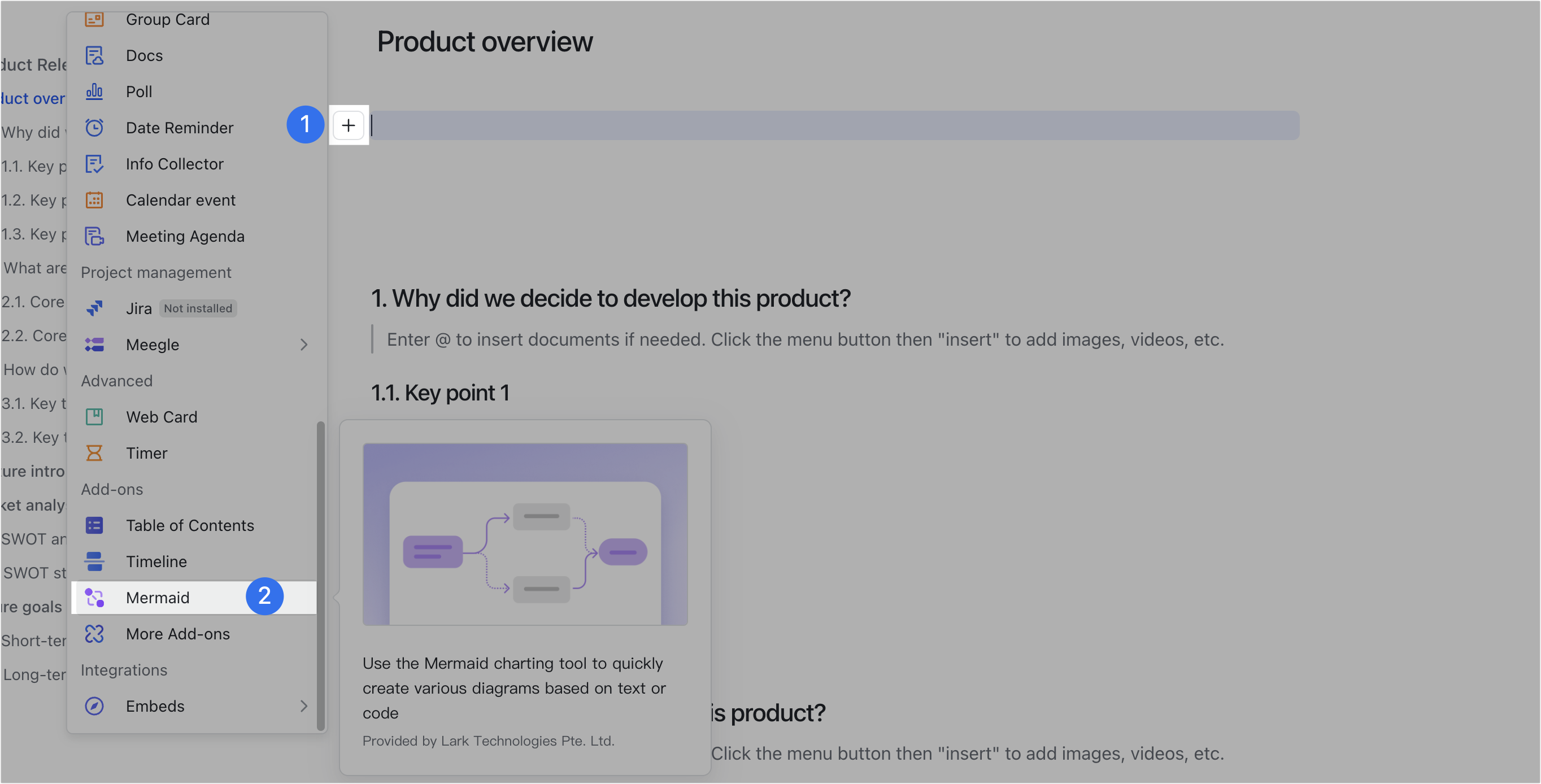This screenshot has height=784, width=1541.
Task: Select the Timer hourglass icon
Action: (x=94, y=452)
